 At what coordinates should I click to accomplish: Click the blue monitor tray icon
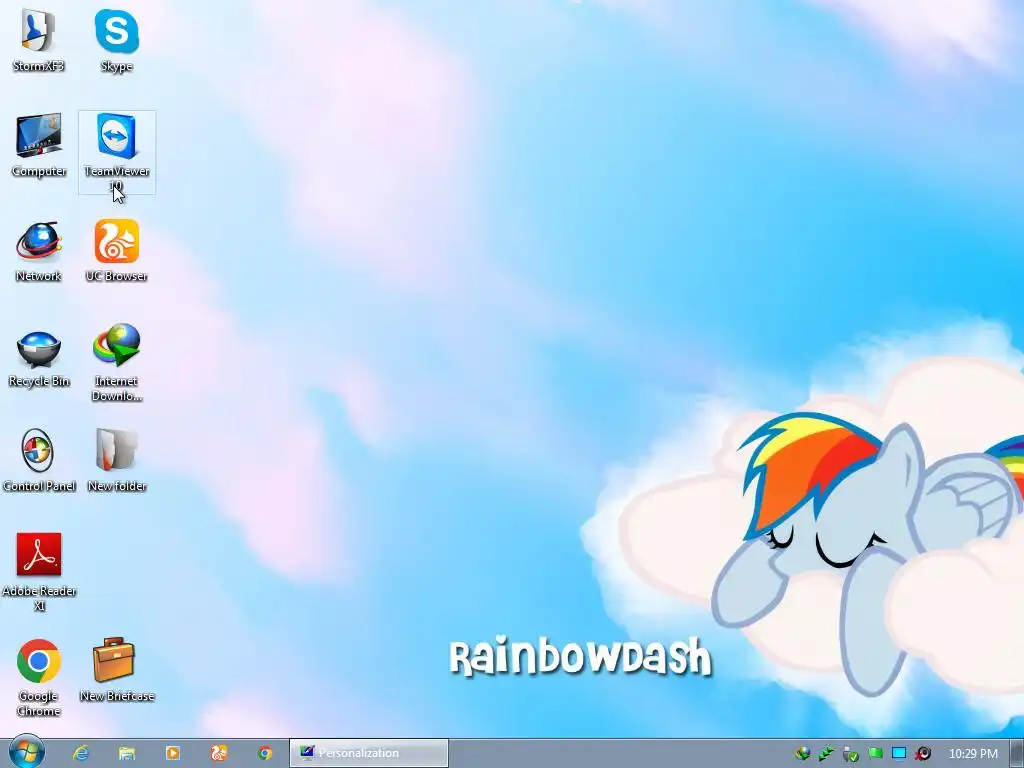[x=899, y=754]
